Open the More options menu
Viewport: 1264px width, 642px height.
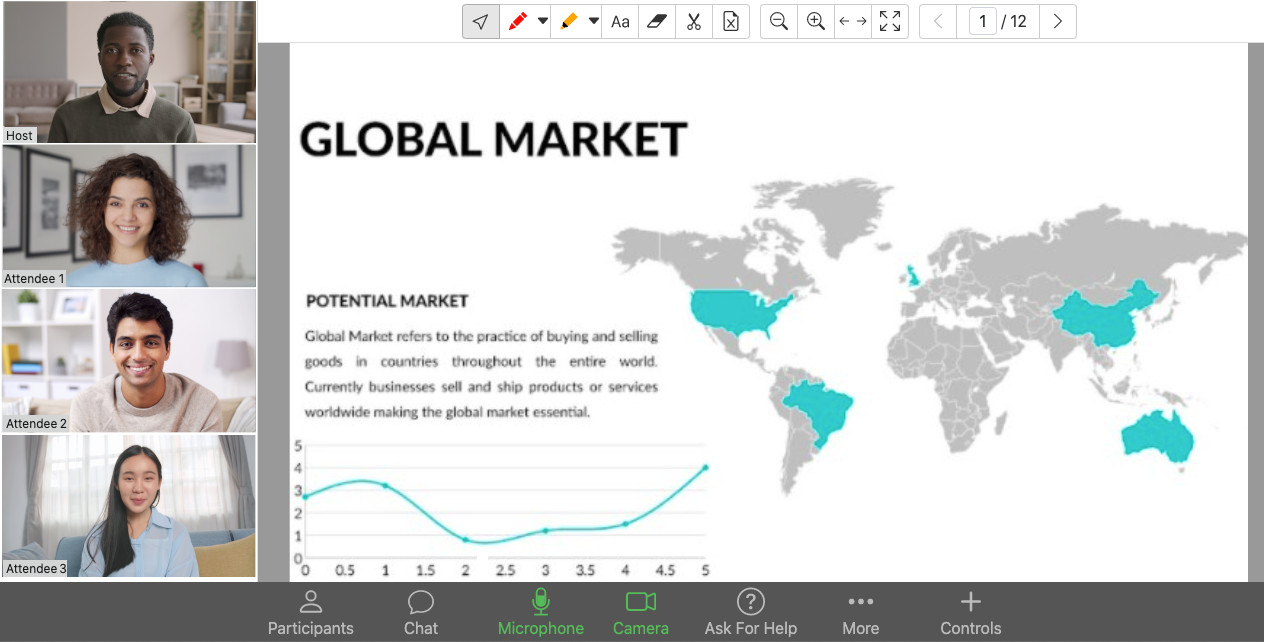coord(861,613)
